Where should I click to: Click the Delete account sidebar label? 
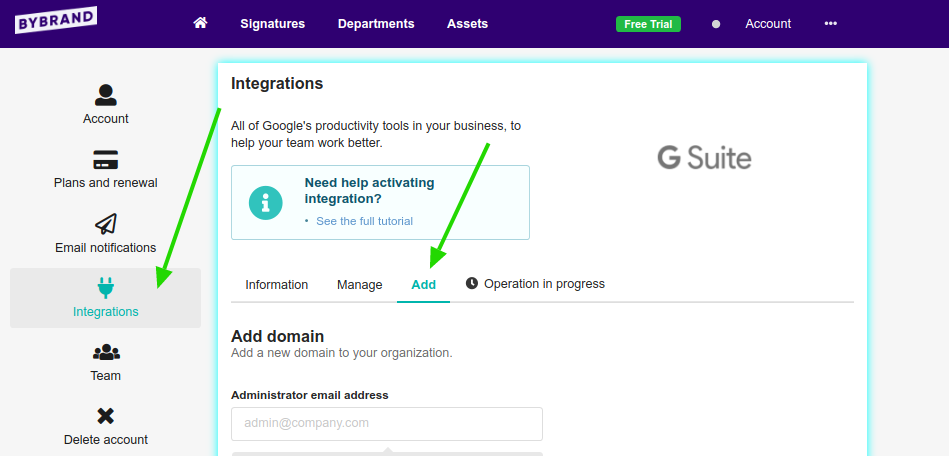[x=106, y=440]
